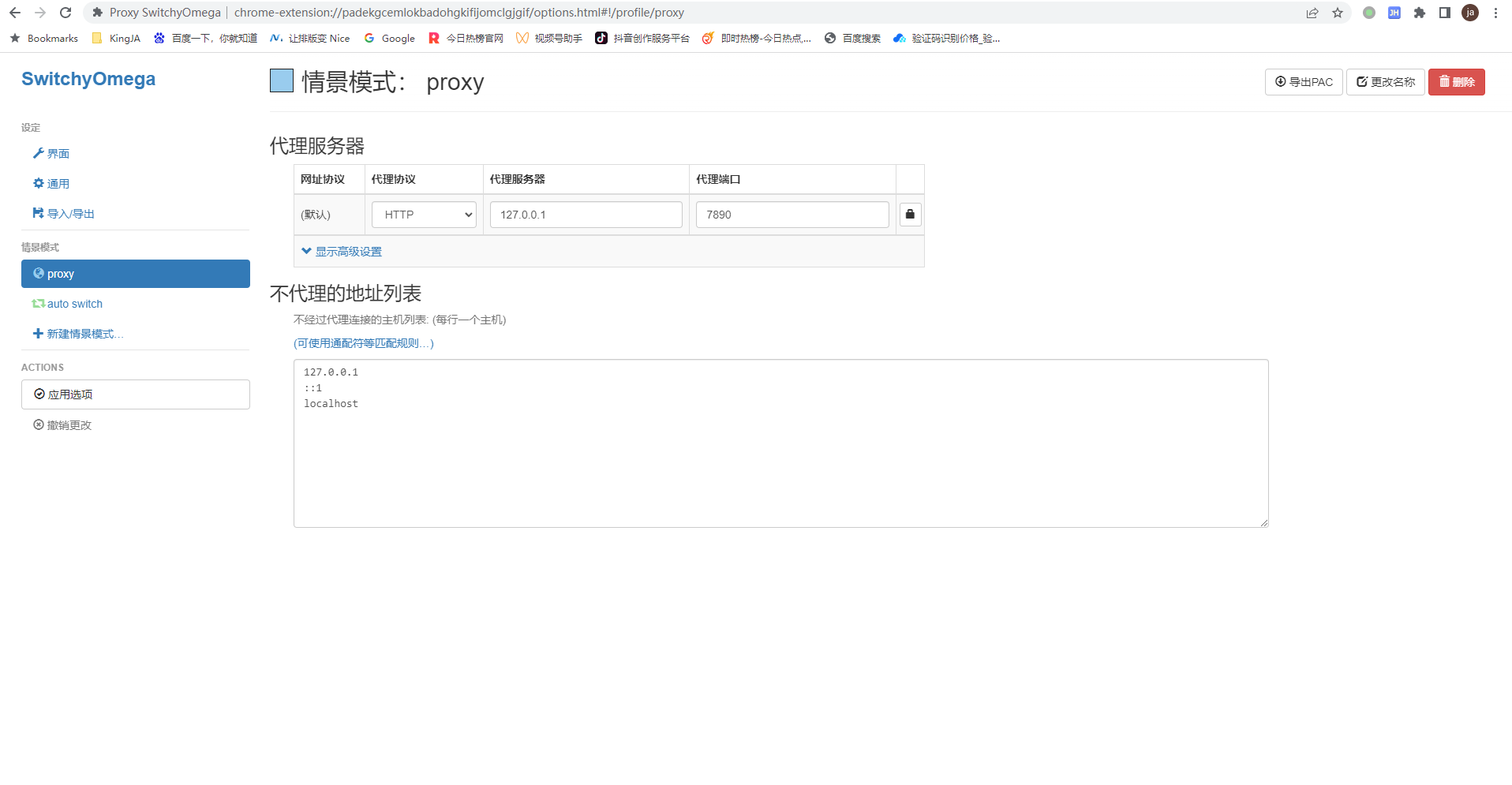Open the 抖音创作服务平台 bookmark

point(642,38)
